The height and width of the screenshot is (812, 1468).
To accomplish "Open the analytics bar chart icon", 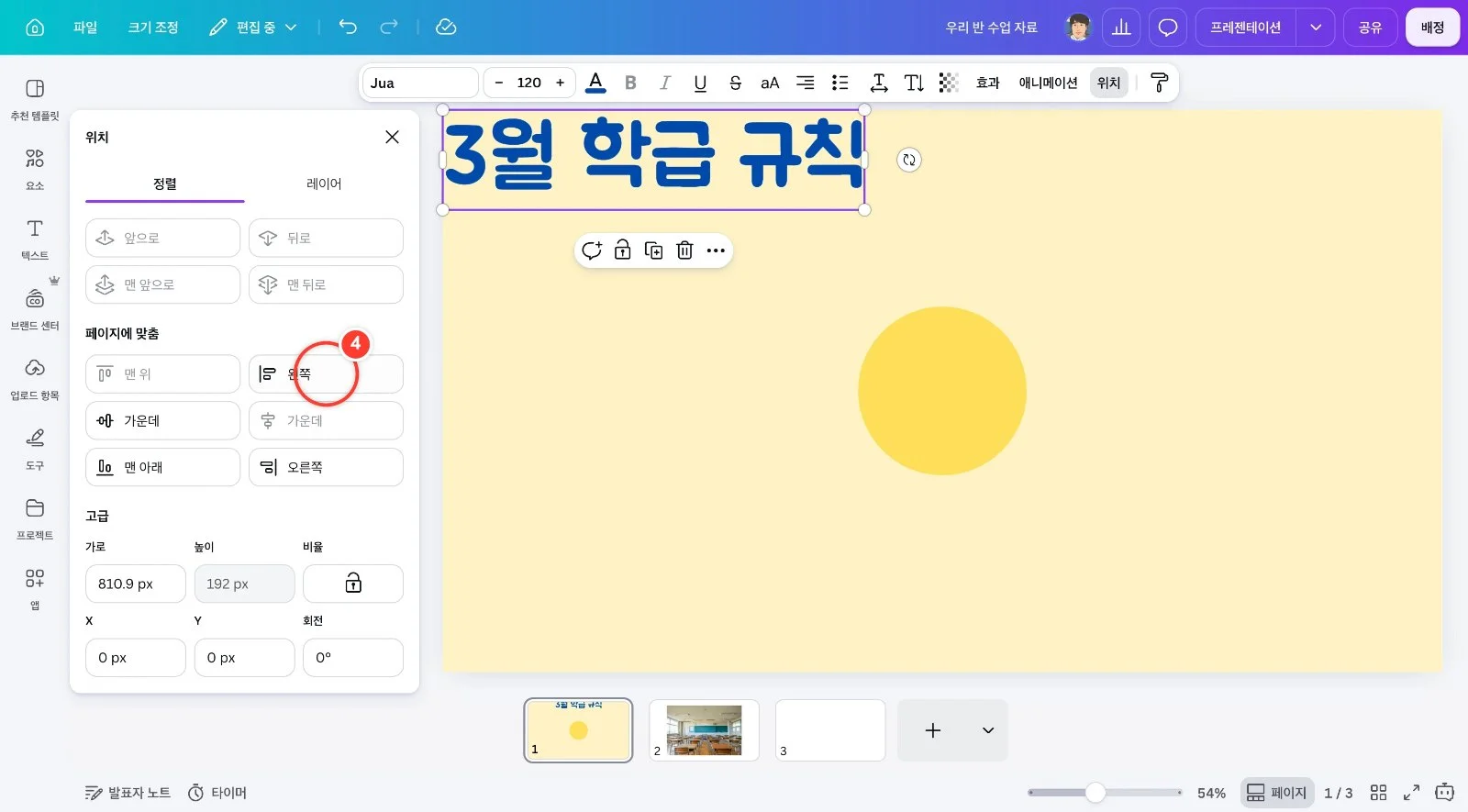I will click(x=1121, y=28).
